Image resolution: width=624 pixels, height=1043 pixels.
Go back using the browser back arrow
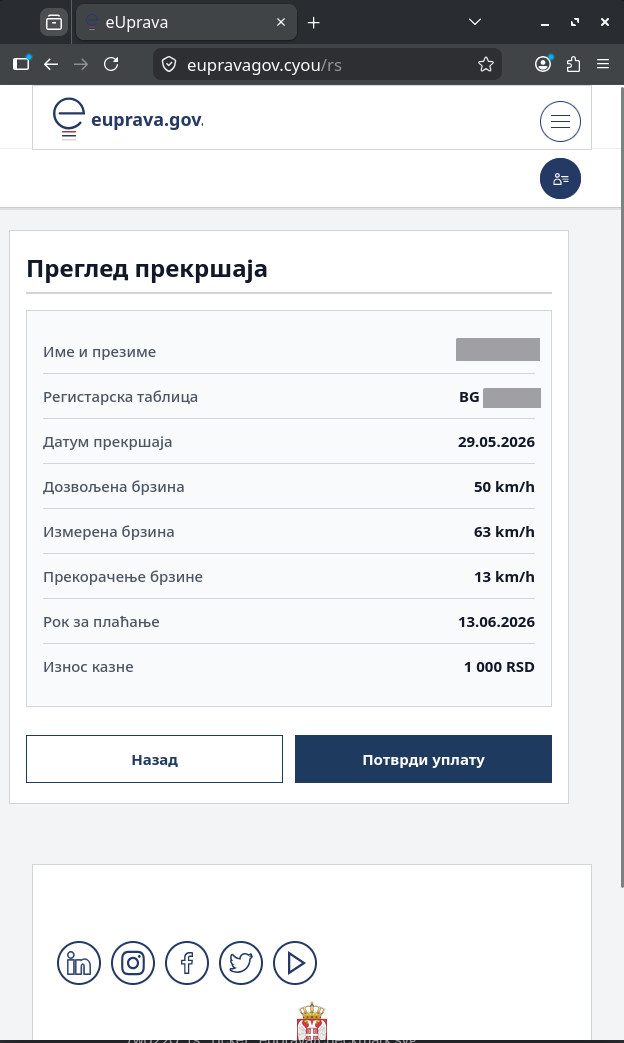(x=51, y=65)
